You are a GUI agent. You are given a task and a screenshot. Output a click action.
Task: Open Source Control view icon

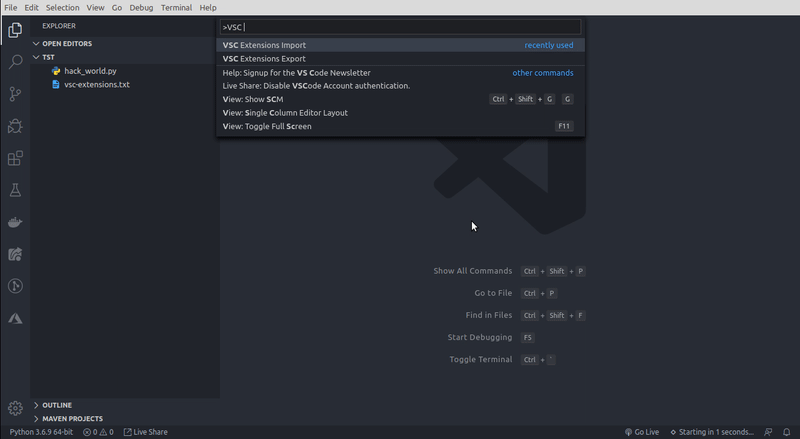[x=15, y=94]
